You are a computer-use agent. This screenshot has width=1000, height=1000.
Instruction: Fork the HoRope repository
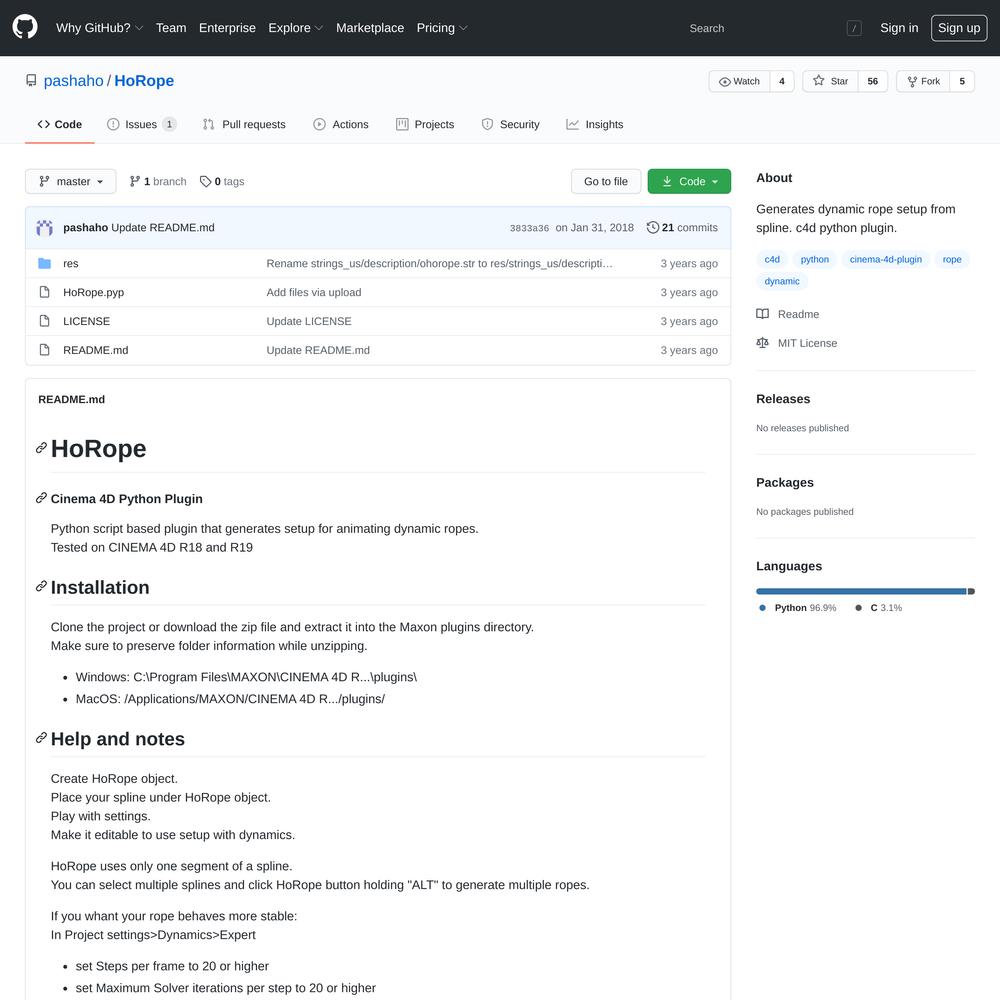[923, 81]
